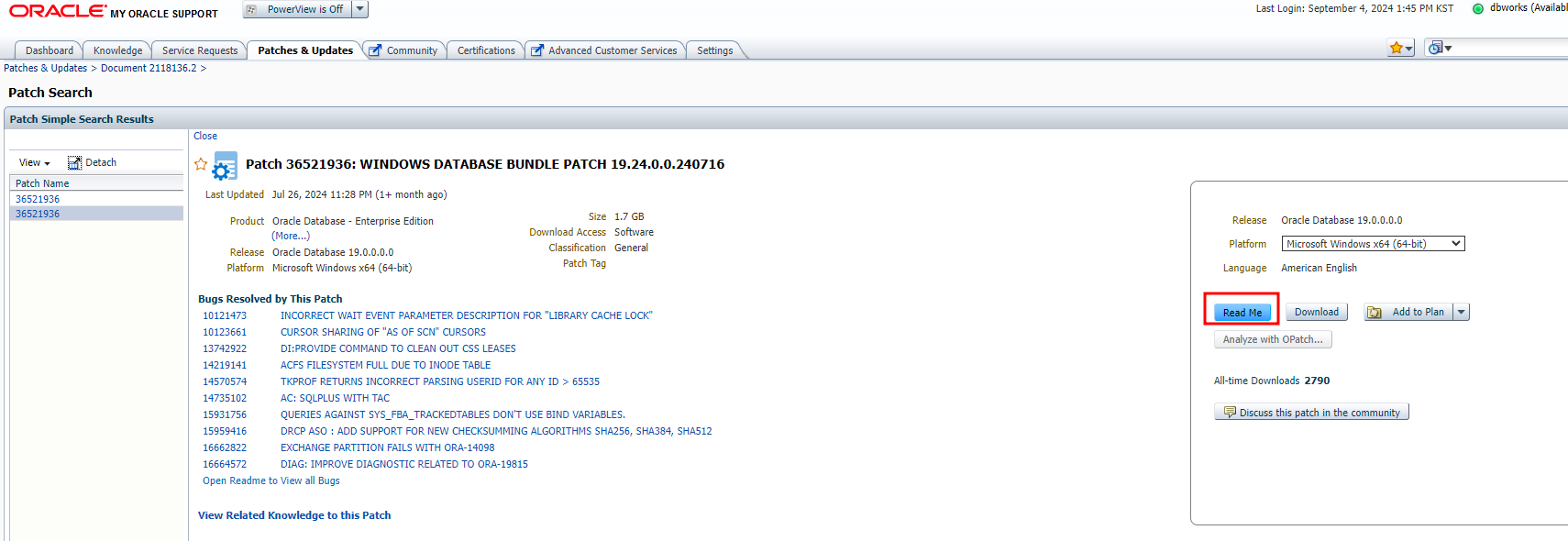Click the Patch Simple Search Results header
1568x541 pixels.
coord(82,119)
